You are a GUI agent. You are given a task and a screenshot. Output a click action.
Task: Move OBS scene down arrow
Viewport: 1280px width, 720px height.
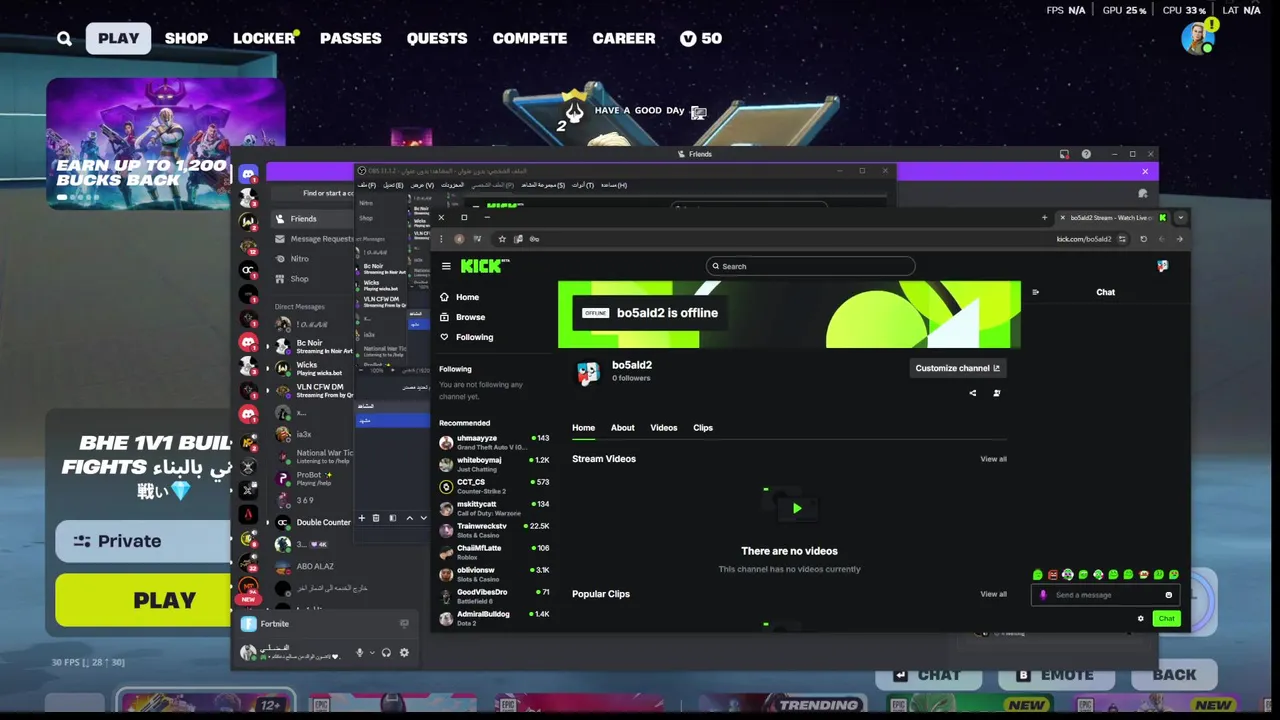[x=423, y=518]
